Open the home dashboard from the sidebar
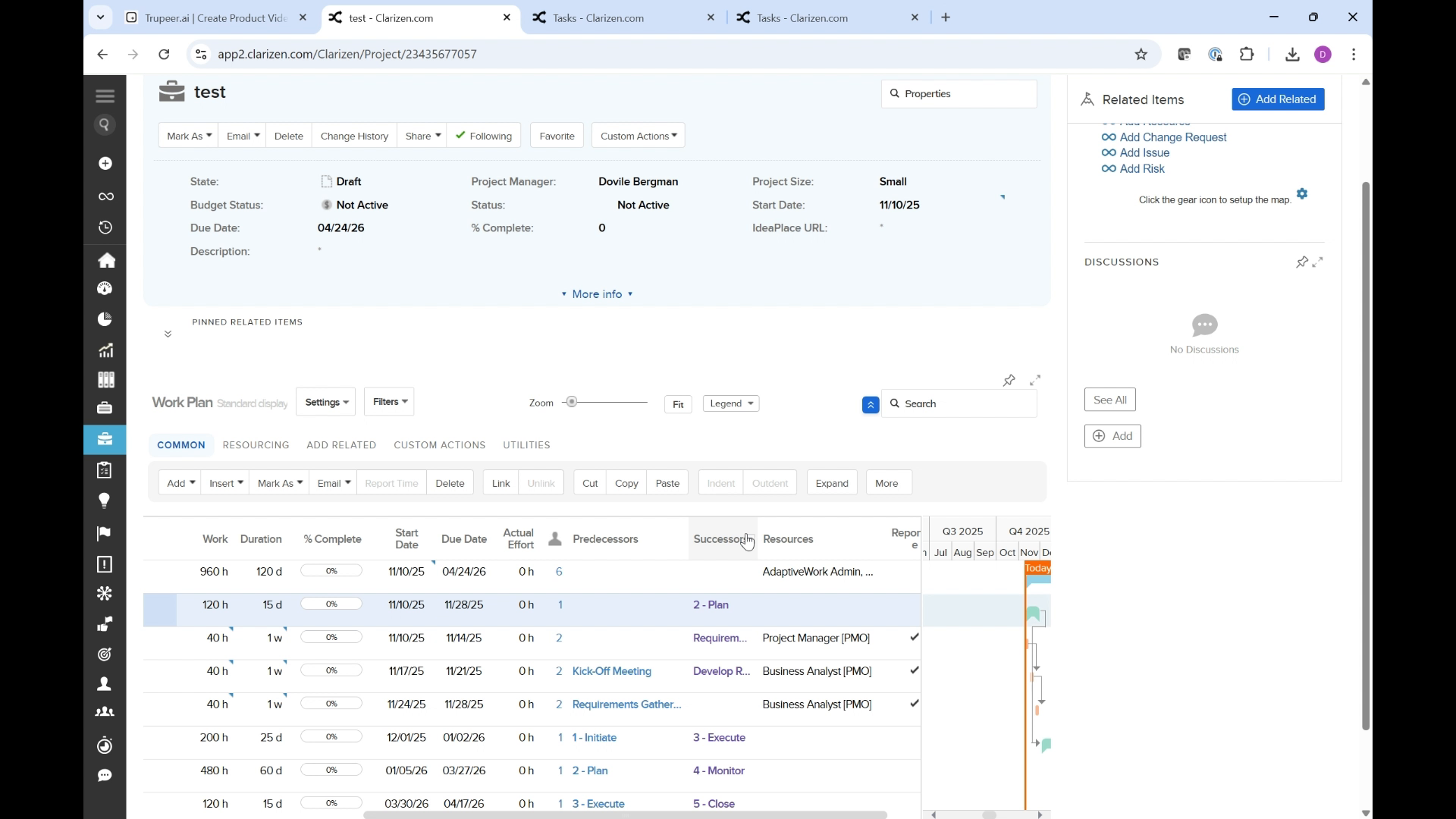1456x819 pixels. click(x=106, y=260)
